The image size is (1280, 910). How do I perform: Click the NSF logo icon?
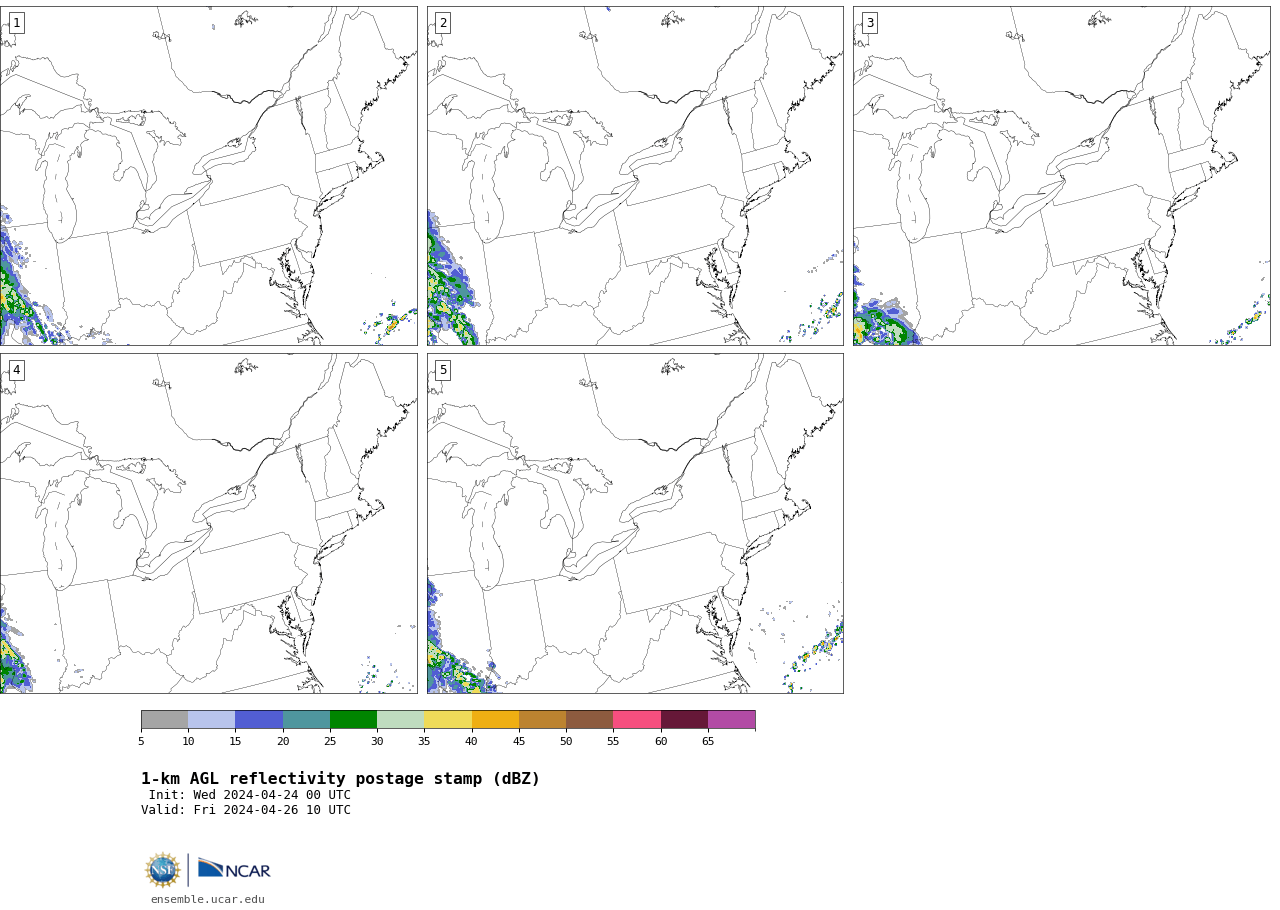(162, 870)
